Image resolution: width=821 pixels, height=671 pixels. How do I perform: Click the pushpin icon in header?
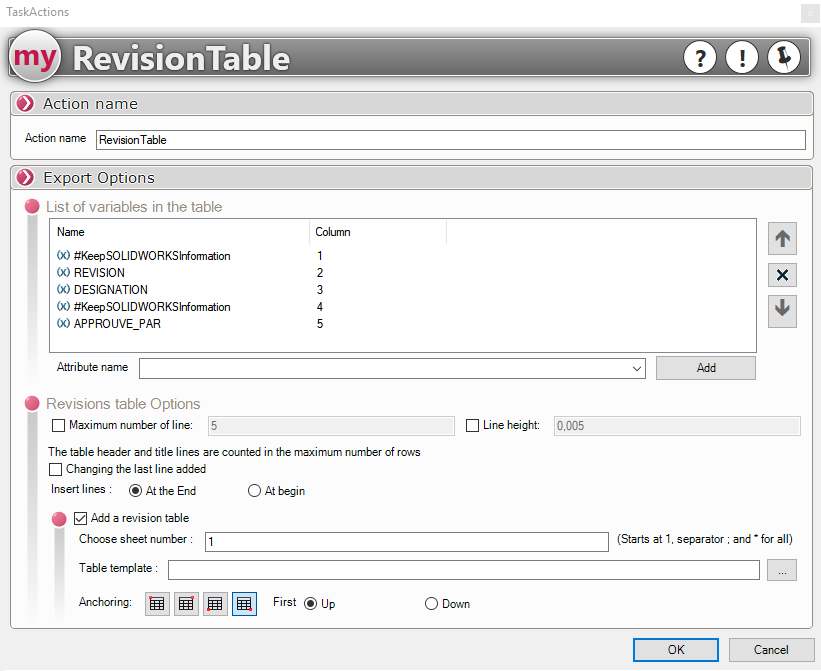pyautogui.click(x=784, y=58)
